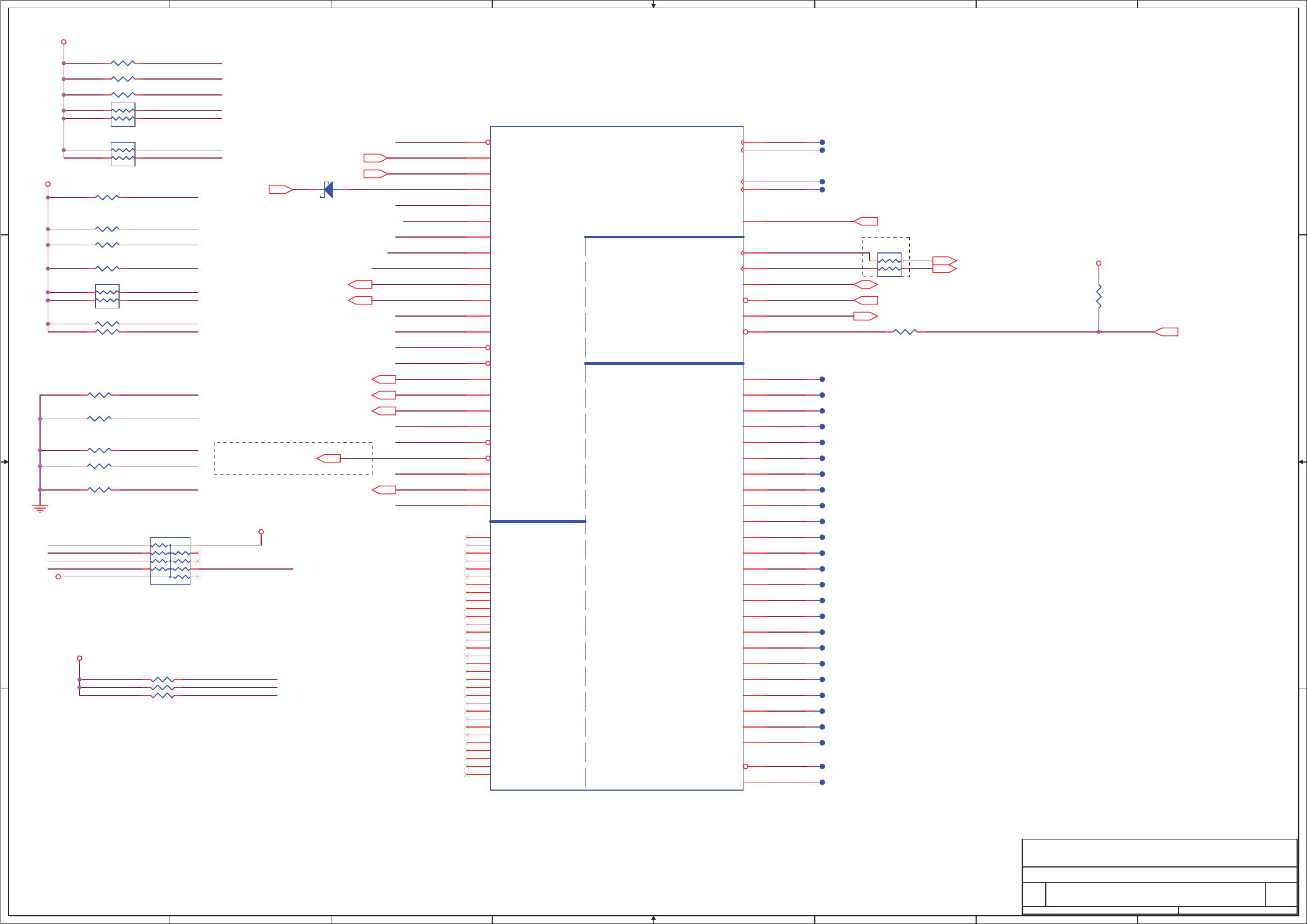1307x924 pixels.
Task: Select connector inside the blue dashed rectangle
Action: point(329,458)
